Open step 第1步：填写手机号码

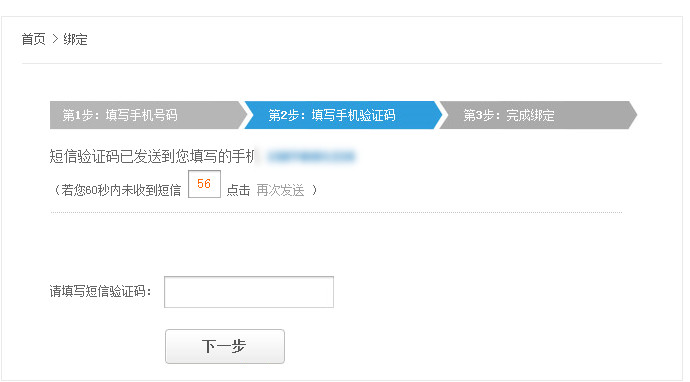pos(120,115)
